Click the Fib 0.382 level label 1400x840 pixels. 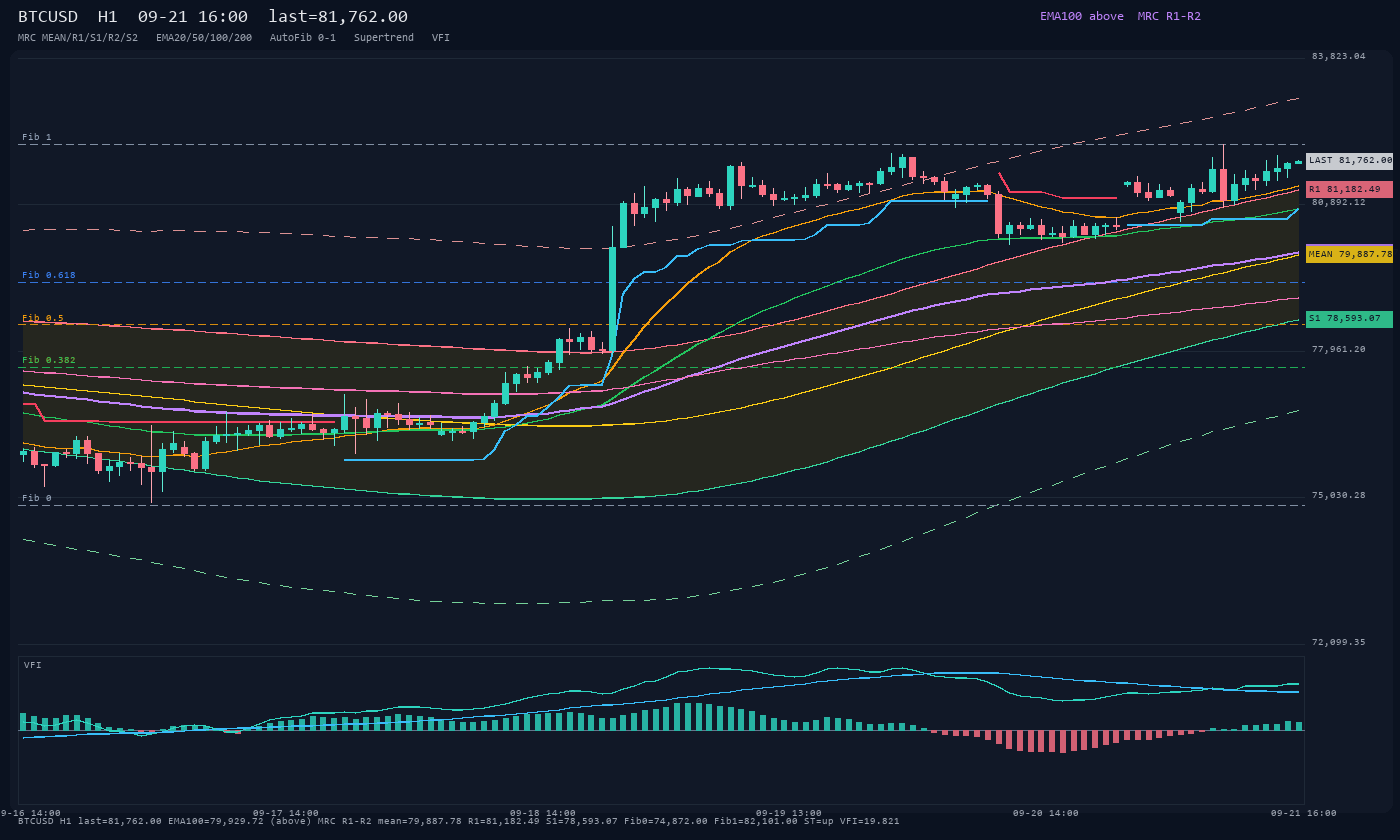tap(49, 360)
